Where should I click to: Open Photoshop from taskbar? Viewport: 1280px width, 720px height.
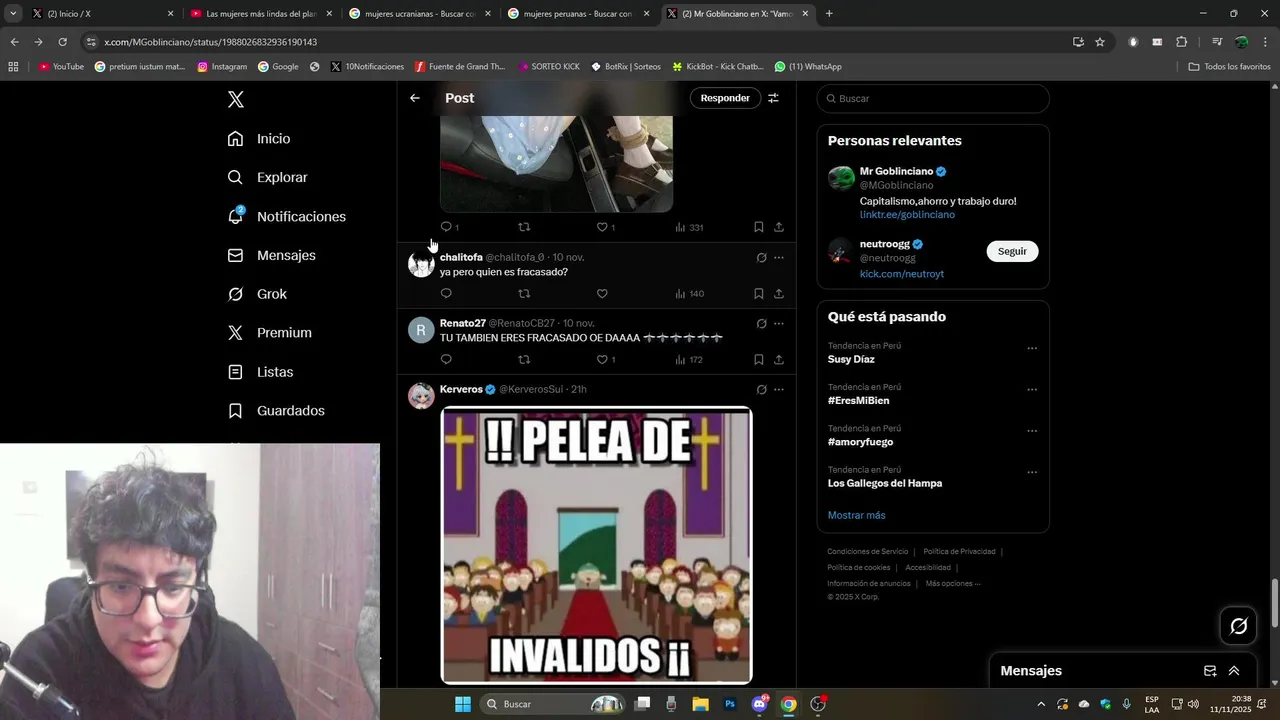pyautogui.click(x=730, y=704)
